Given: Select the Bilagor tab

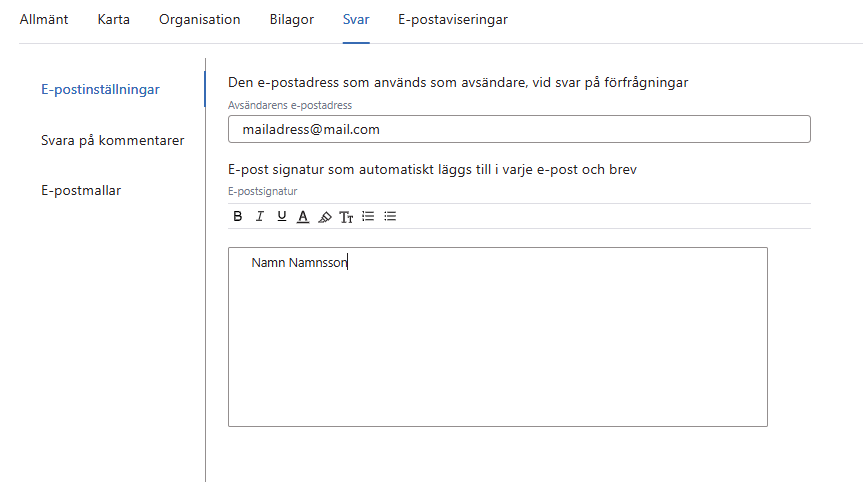Looking at the screenshot, I should 292,20.
